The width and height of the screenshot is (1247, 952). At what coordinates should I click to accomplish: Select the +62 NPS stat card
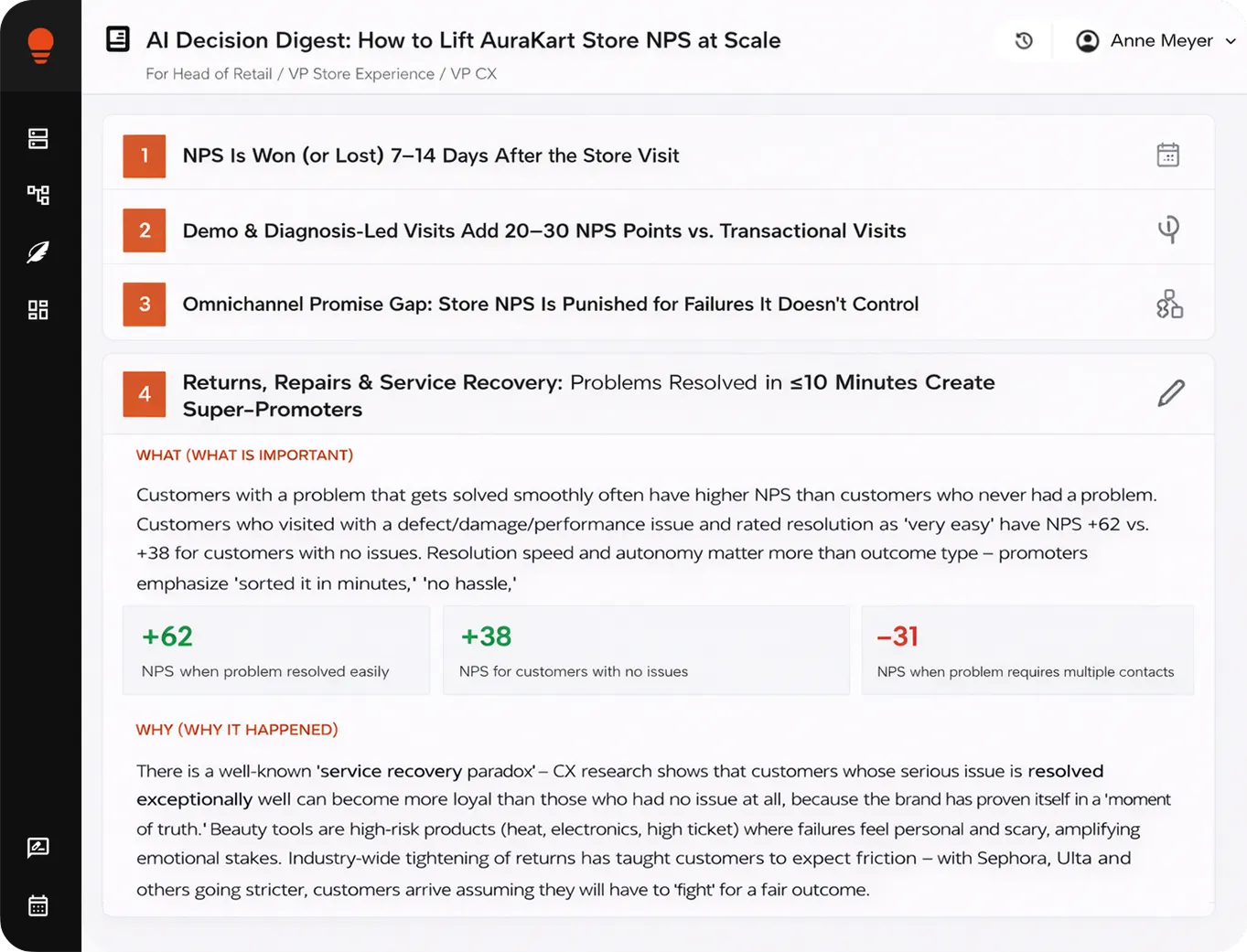tap(276, 649)
